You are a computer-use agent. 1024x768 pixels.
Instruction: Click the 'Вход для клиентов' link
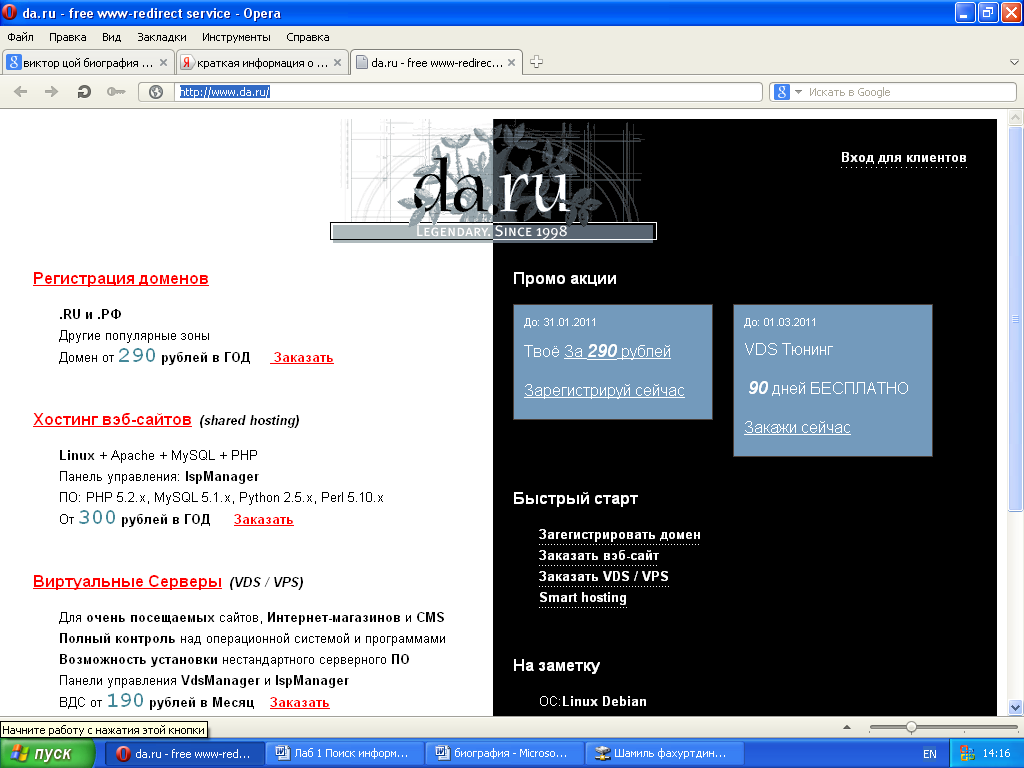tap(903, 157)
